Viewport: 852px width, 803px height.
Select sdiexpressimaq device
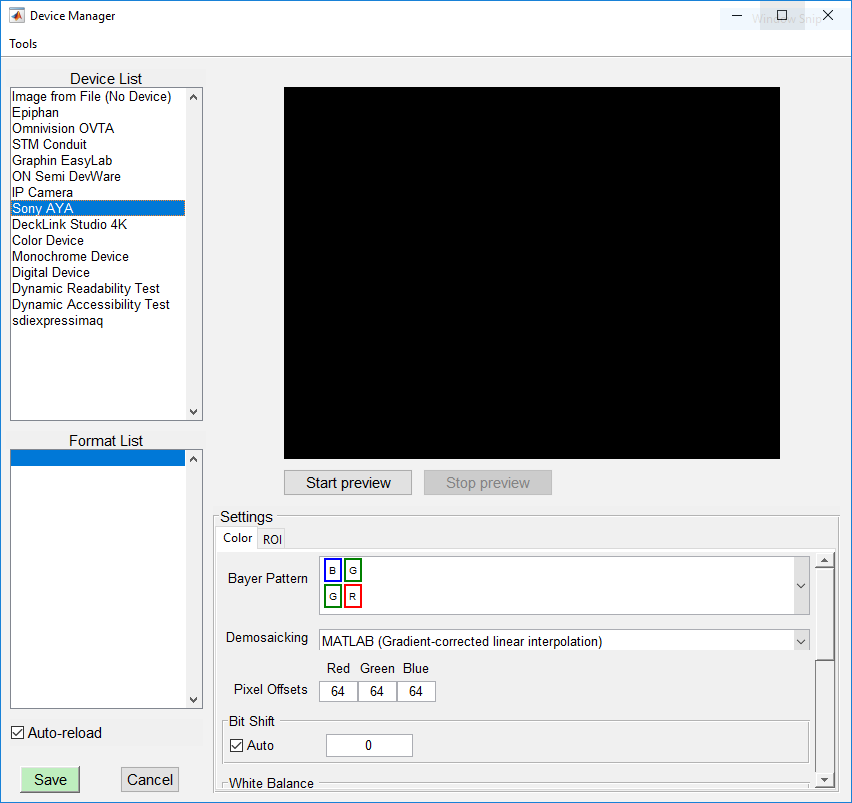point(98,321)
